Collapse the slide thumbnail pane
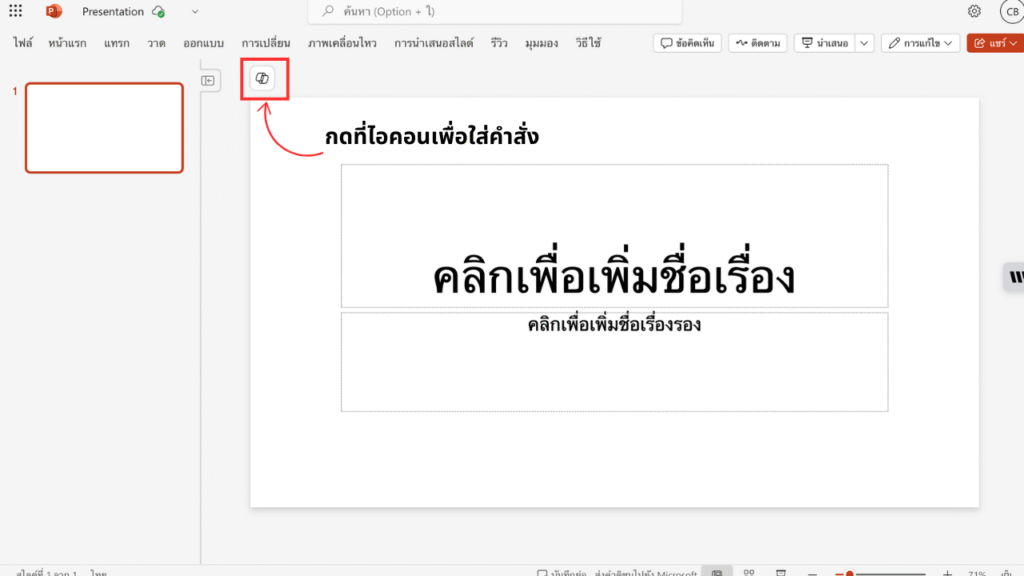 pyautogui.click(x=208, y=80)
